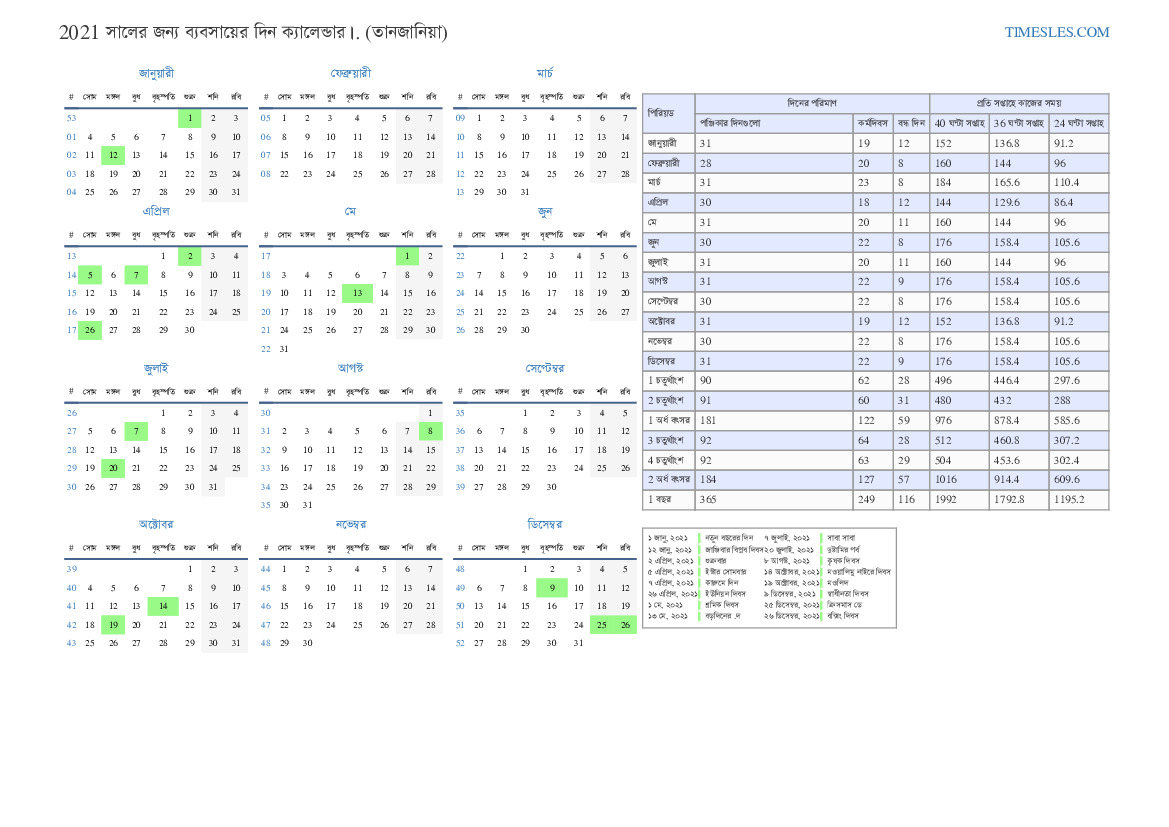This screenshot has height=827, width=1169.
Task: Select the কর্মদিবস column header
Action: (873, 123)
